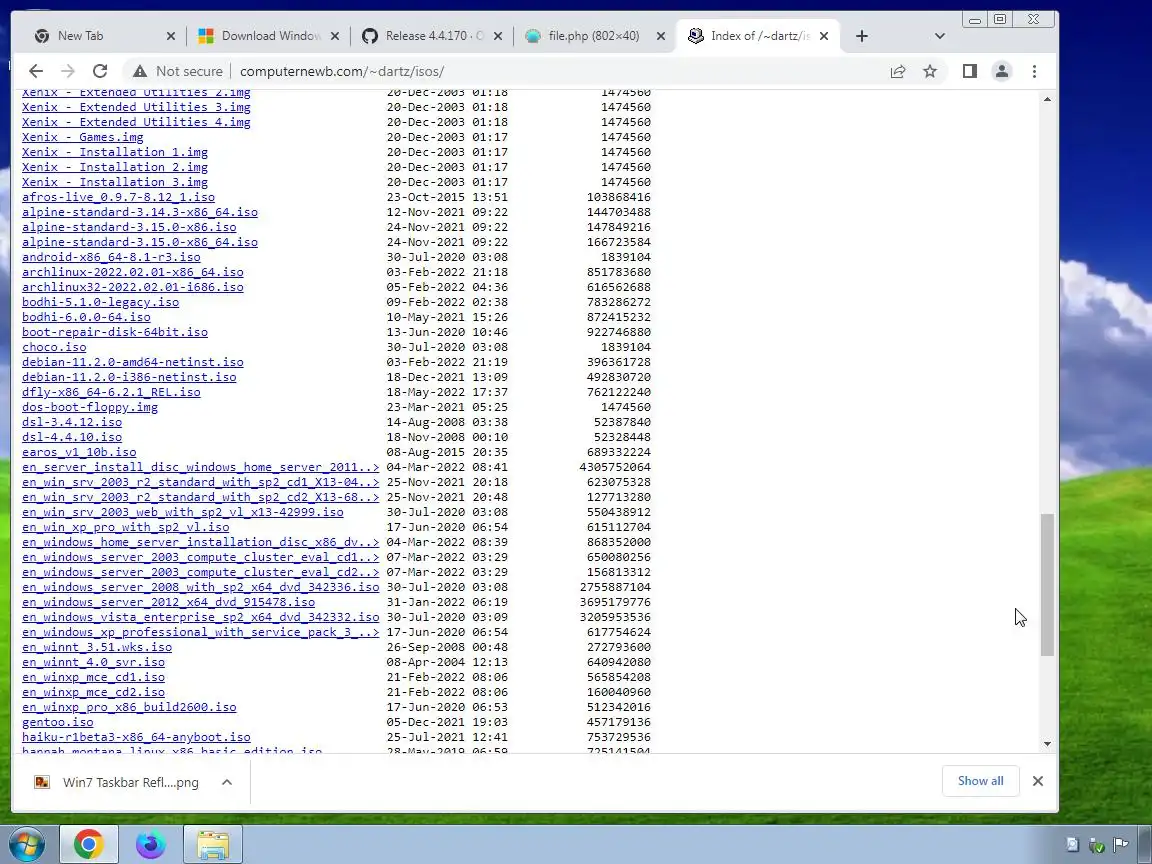Open haiku-r1beta3-x86_64-anyboot.iso link
This screenshot has width=1152, height=864.
(136, 737)
